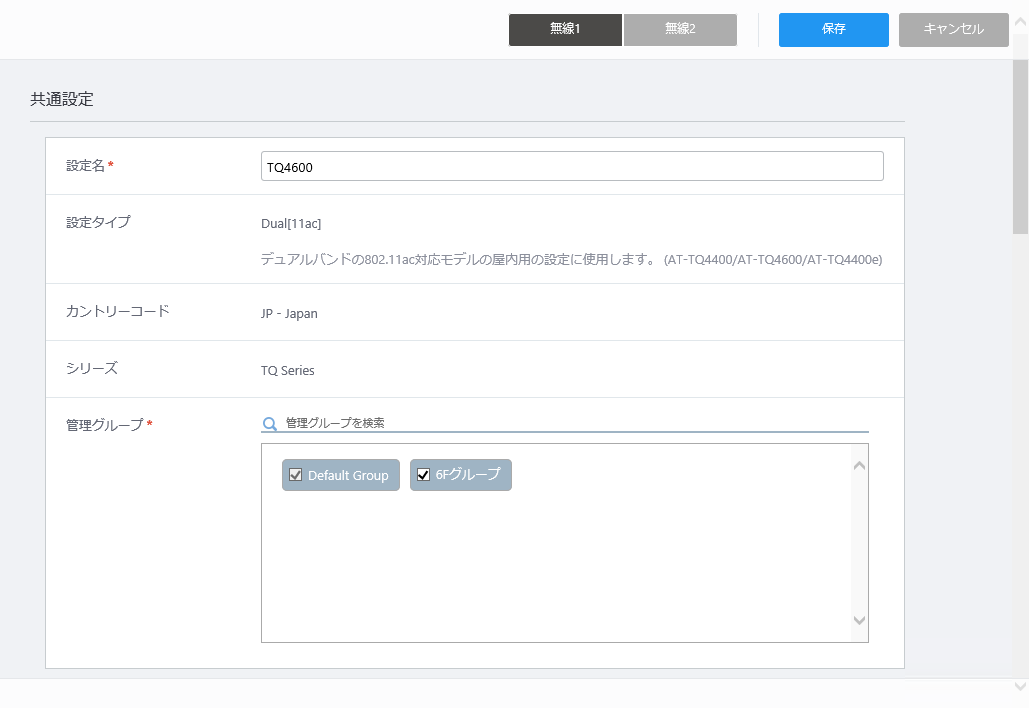Click the magnifier icon for group search
1029x708 pixels.
269,424
